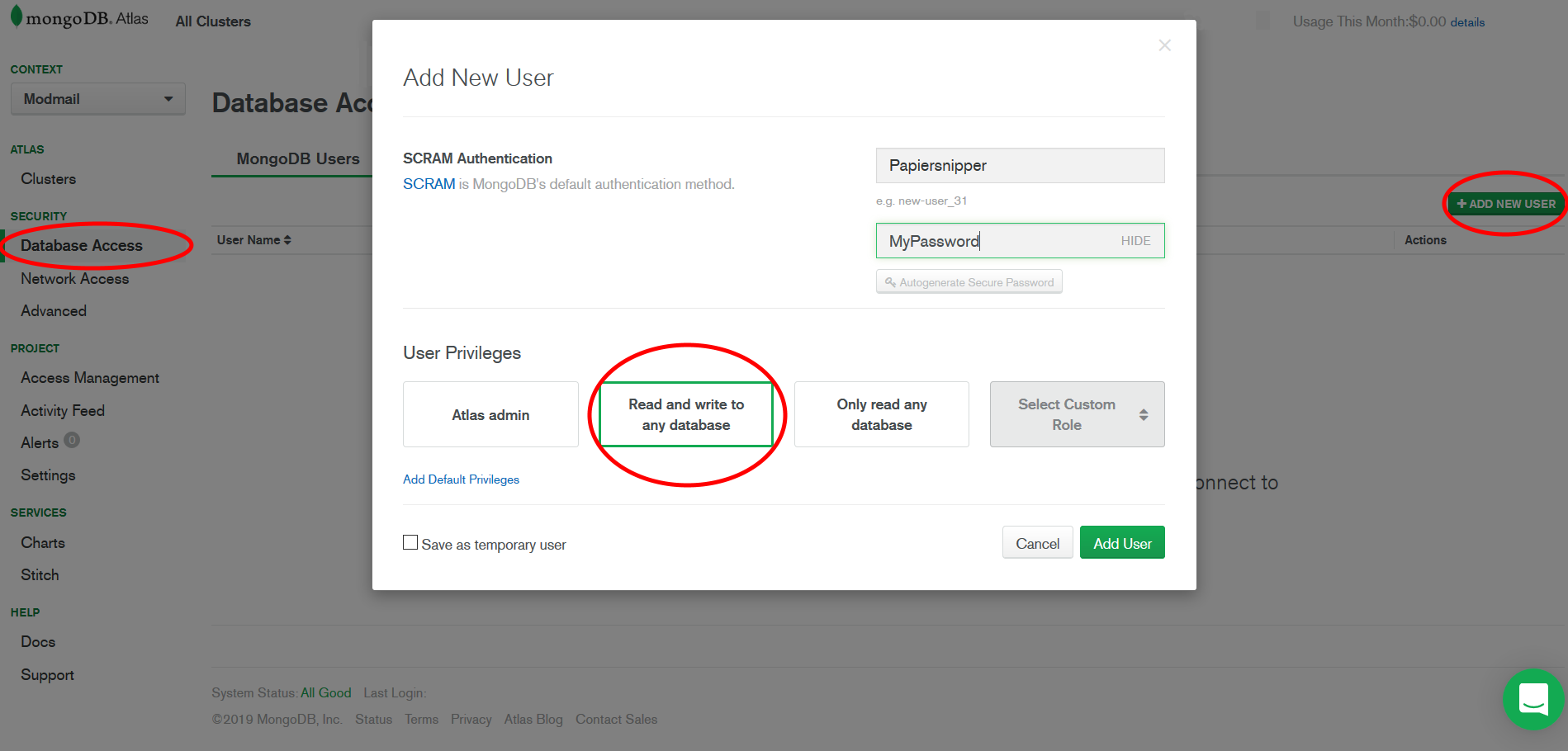Open the SCRAM documentation link

[429, 183]
